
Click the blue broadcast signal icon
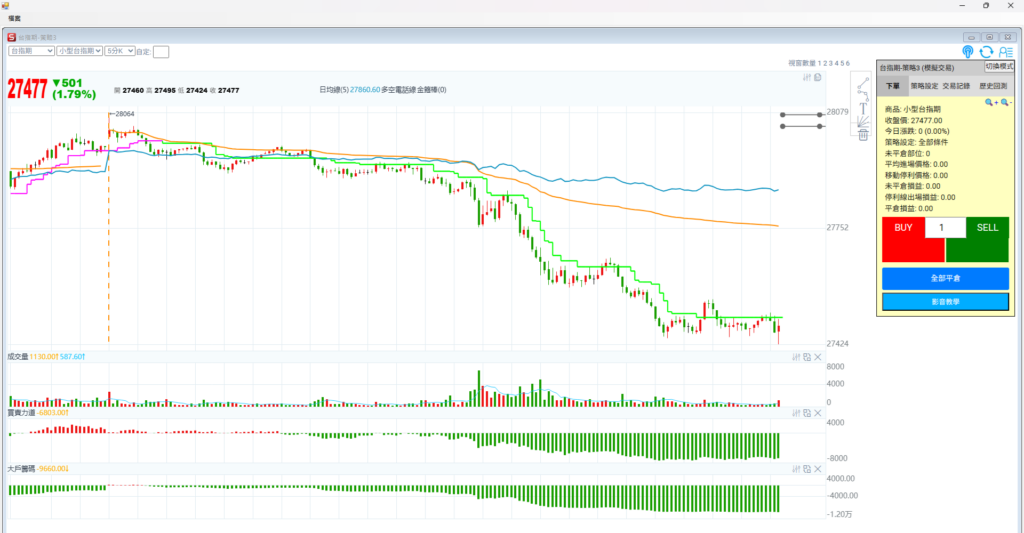pos(968,51)
